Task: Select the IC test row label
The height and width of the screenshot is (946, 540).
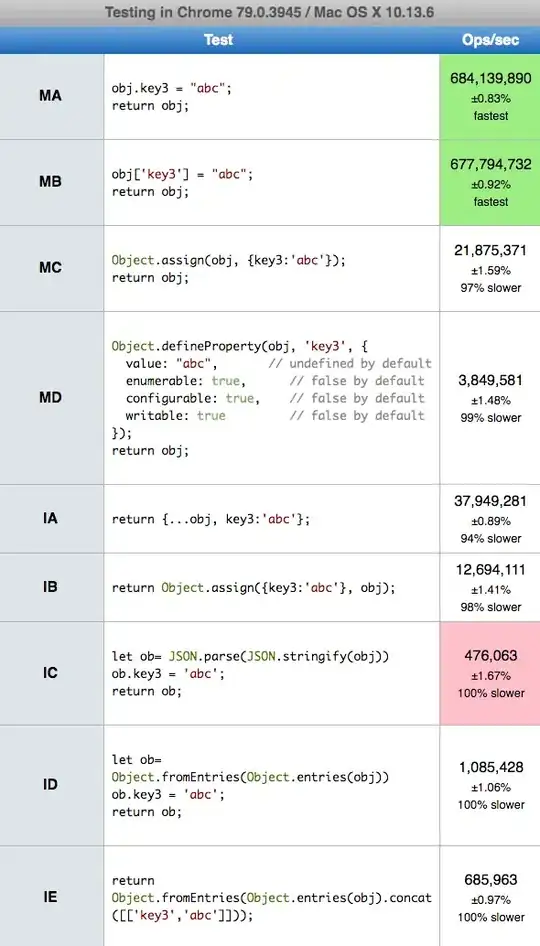Action: (x=50, y=673)
